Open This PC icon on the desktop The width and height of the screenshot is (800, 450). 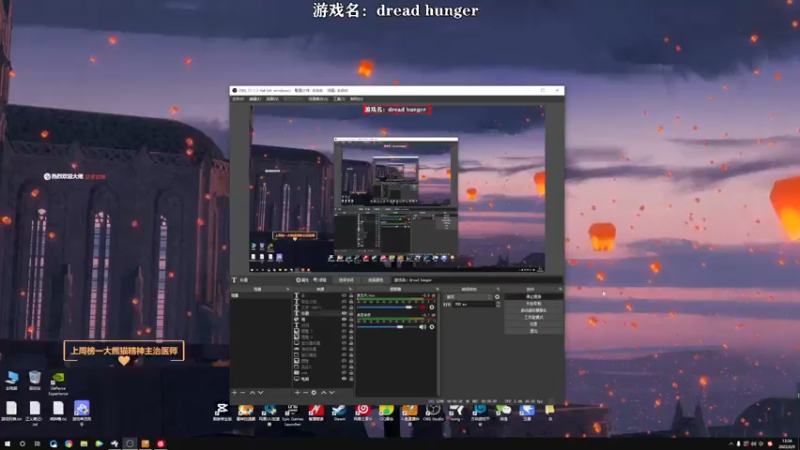[11, 380]
